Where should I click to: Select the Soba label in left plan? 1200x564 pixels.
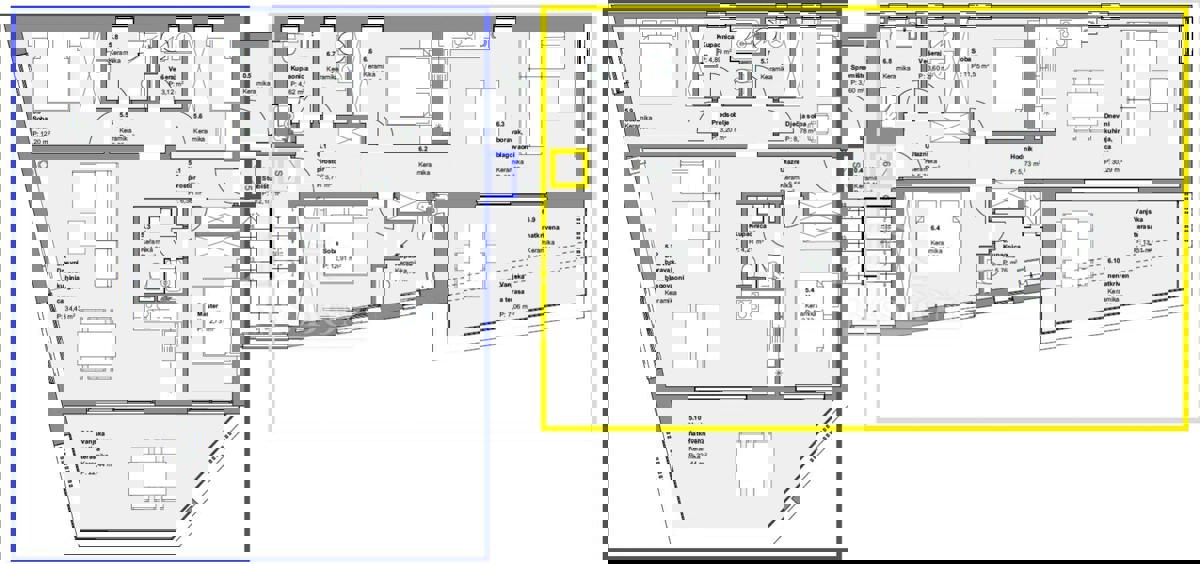(40, 118)
